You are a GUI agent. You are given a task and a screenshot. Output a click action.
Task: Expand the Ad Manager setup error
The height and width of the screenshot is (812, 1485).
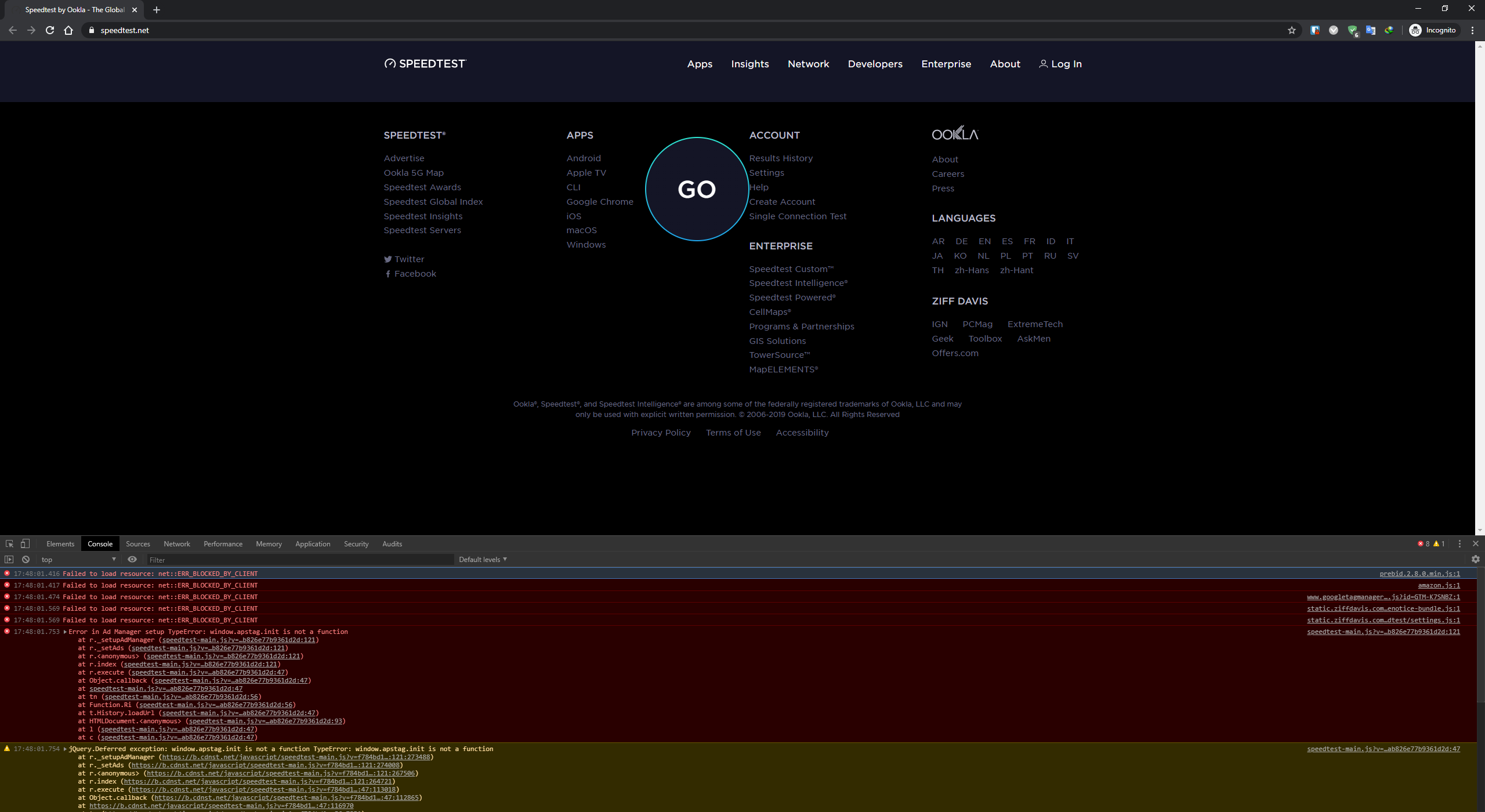tap(66, 632)
